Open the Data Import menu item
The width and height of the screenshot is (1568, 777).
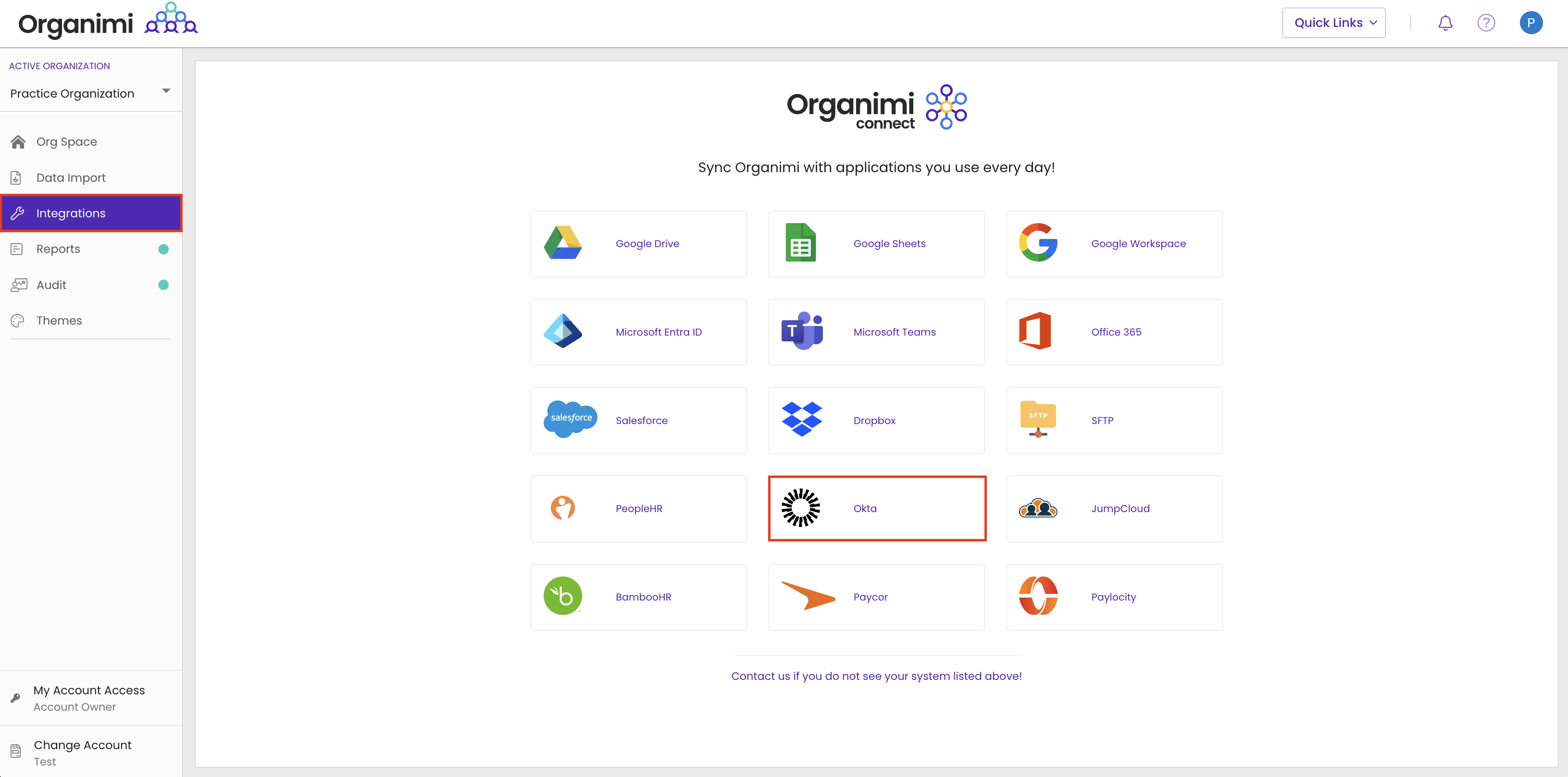tap(90, 178)
